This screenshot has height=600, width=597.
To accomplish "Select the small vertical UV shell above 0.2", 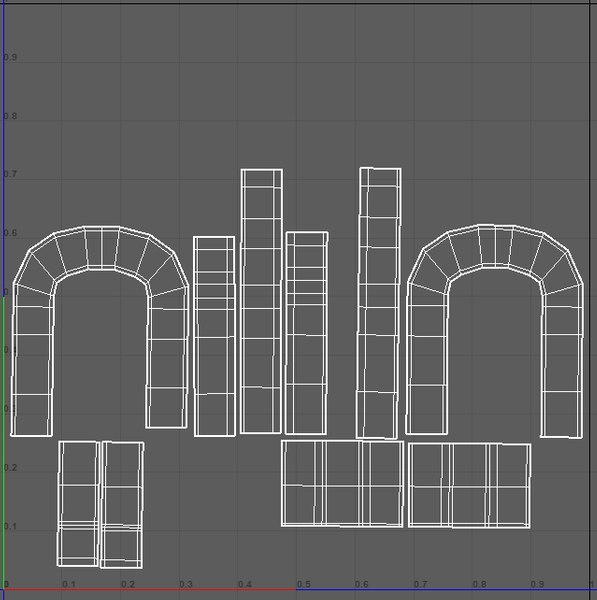I will click(x=122, y=505).
